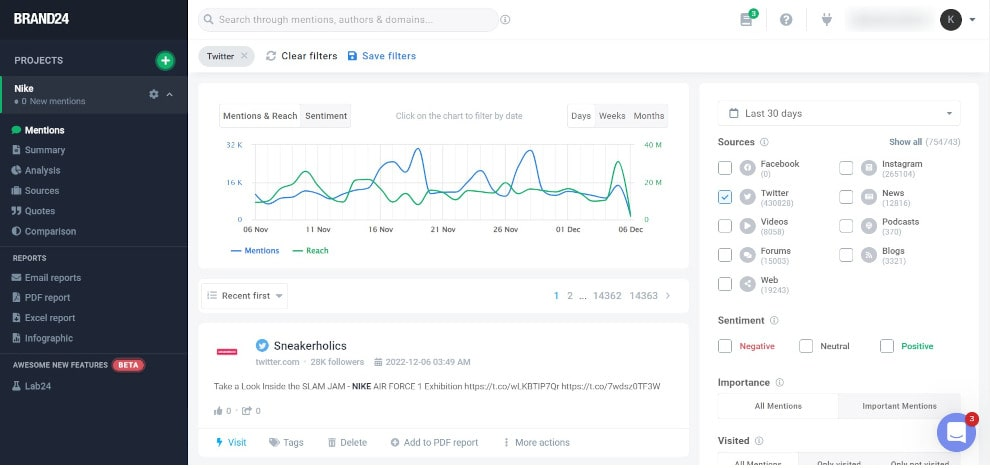Click the green add project plus icon
Image resolution: width=990 pixels, height=468 pixels.
165,61
